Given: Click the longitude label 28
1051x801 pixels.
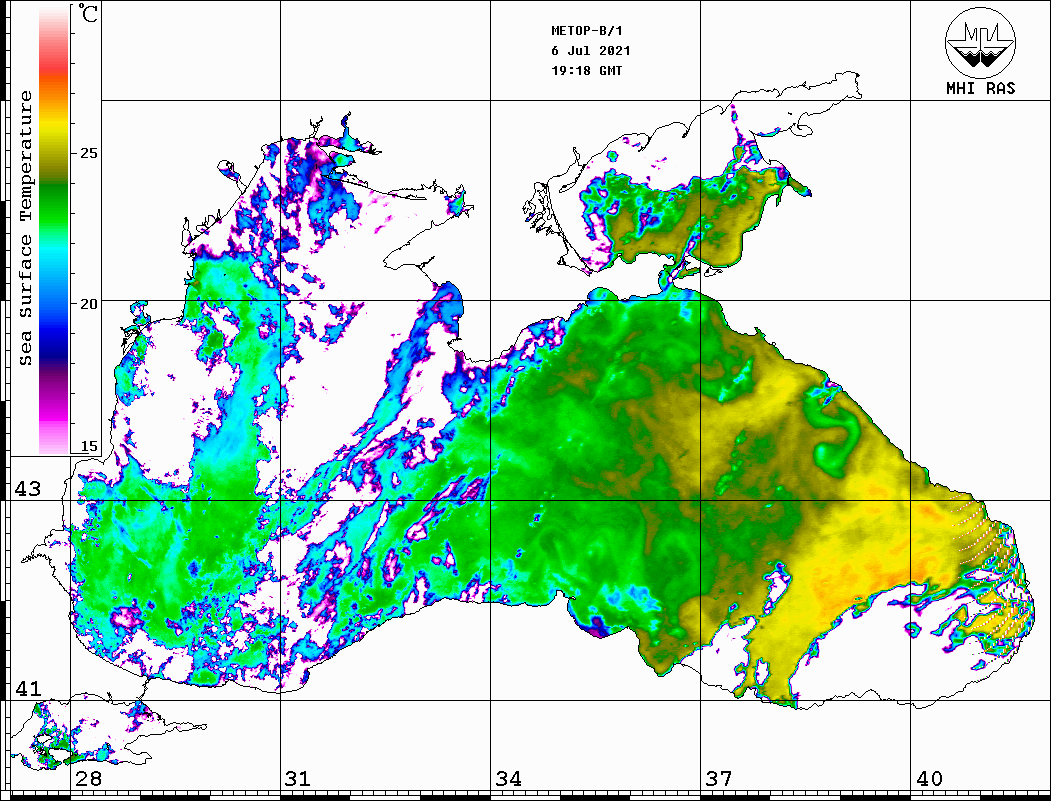Looking at the screenshot, I should [88, 778].
